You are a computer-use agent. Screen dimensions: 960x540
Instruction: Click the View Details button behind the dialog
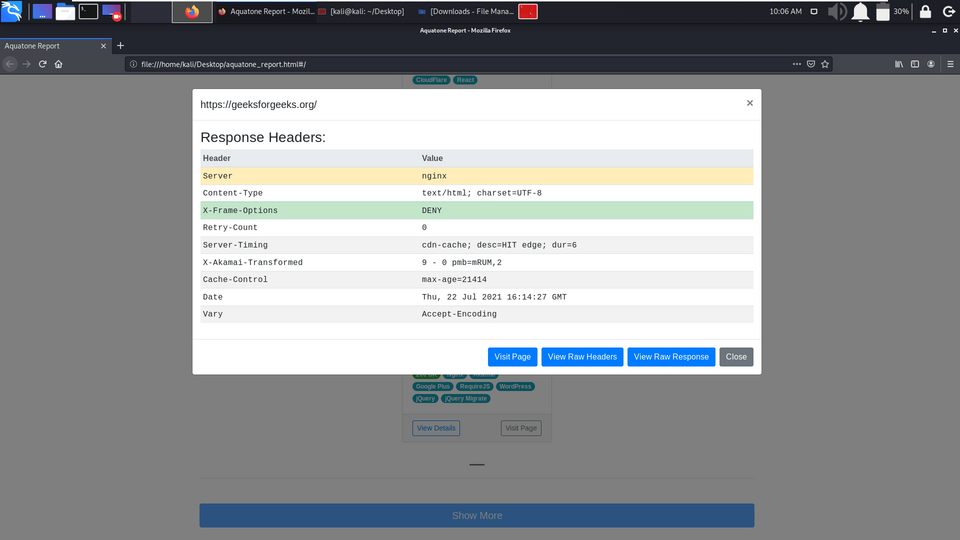436,428
